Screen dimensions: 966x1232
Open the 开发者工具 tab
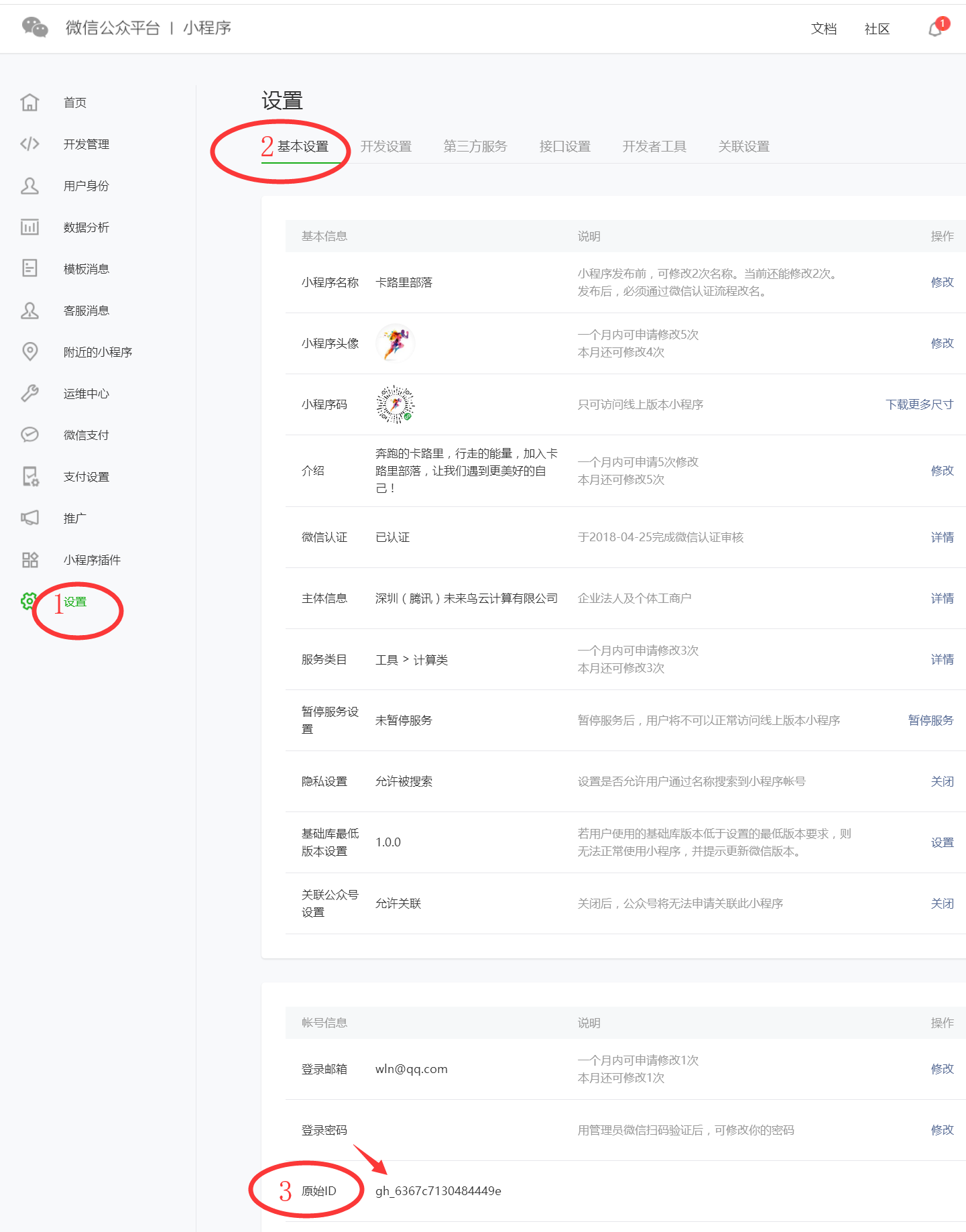tap(654, 146)
